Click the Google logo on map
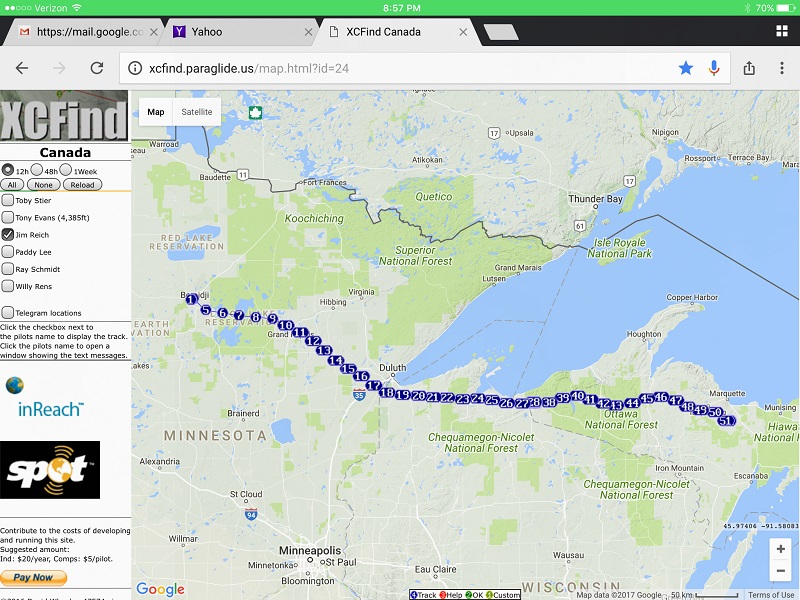Screen dimensions: 800x600 coord(160,589)
